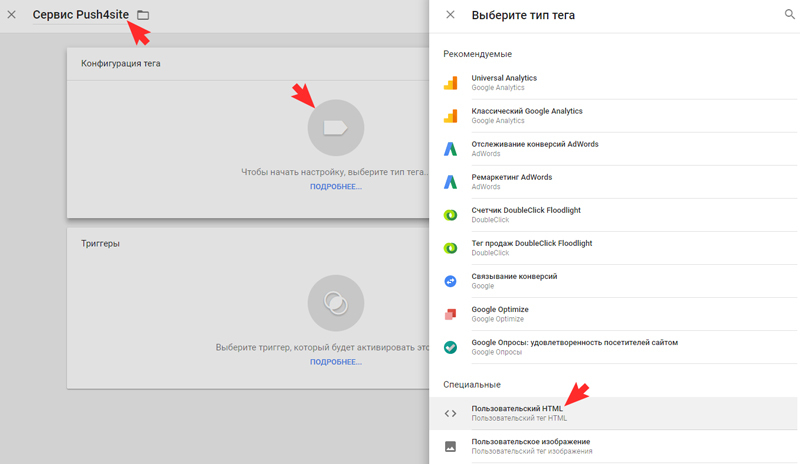Click the Связывание конверсий blue icon
Viewport: 800px width, 464px height.
point(451,281)
